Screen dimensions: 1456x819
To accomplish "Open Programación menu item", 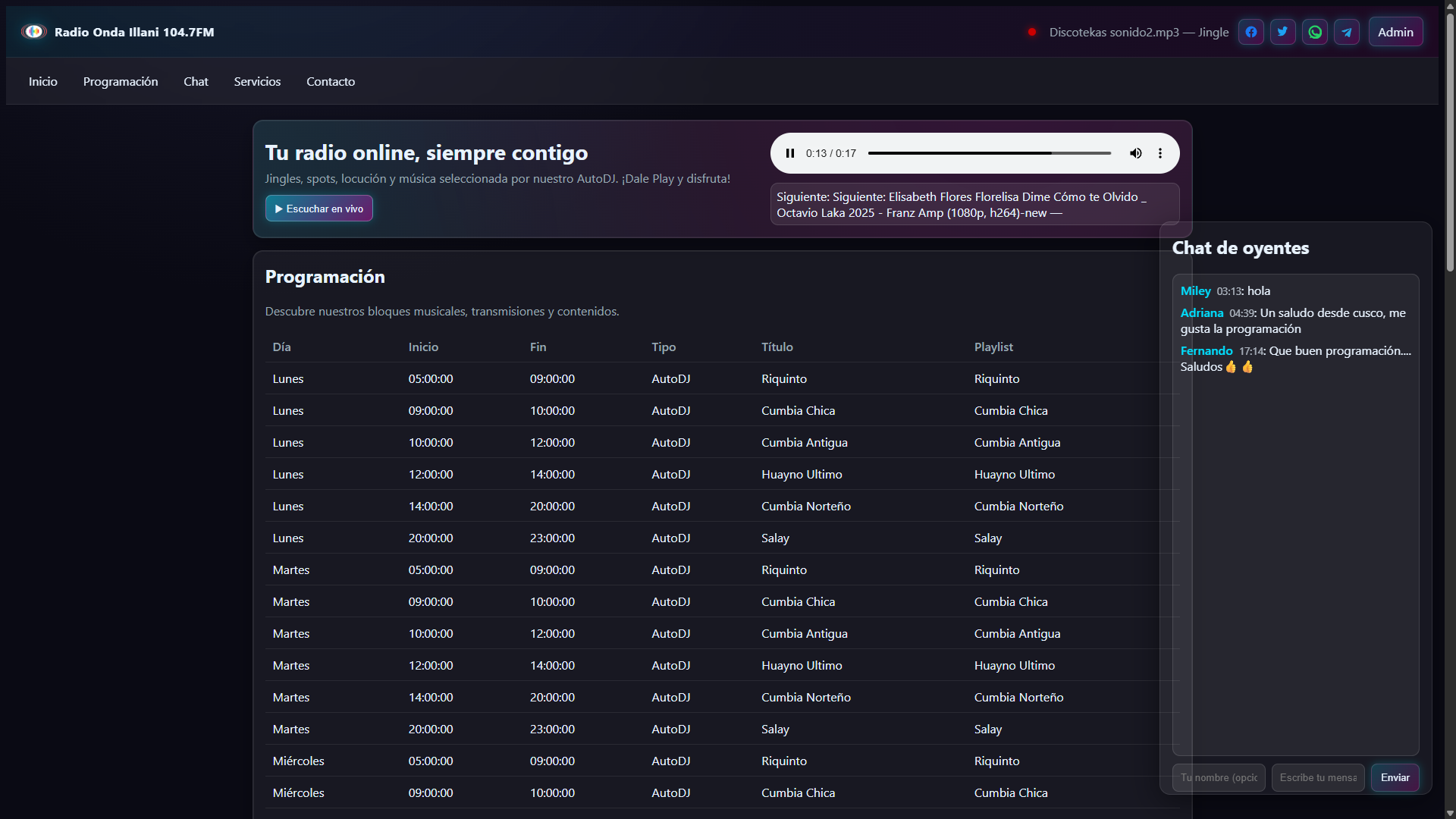I will [x=121, y=81].
